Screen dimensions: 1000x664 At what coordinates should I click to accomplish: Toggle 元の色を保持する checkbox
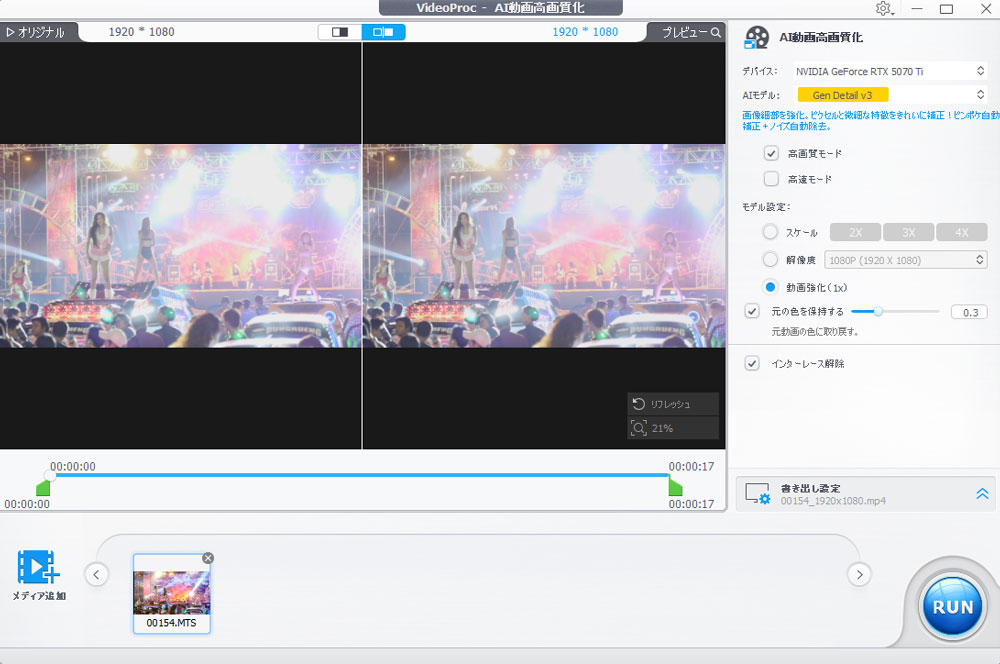coord(752,311)
